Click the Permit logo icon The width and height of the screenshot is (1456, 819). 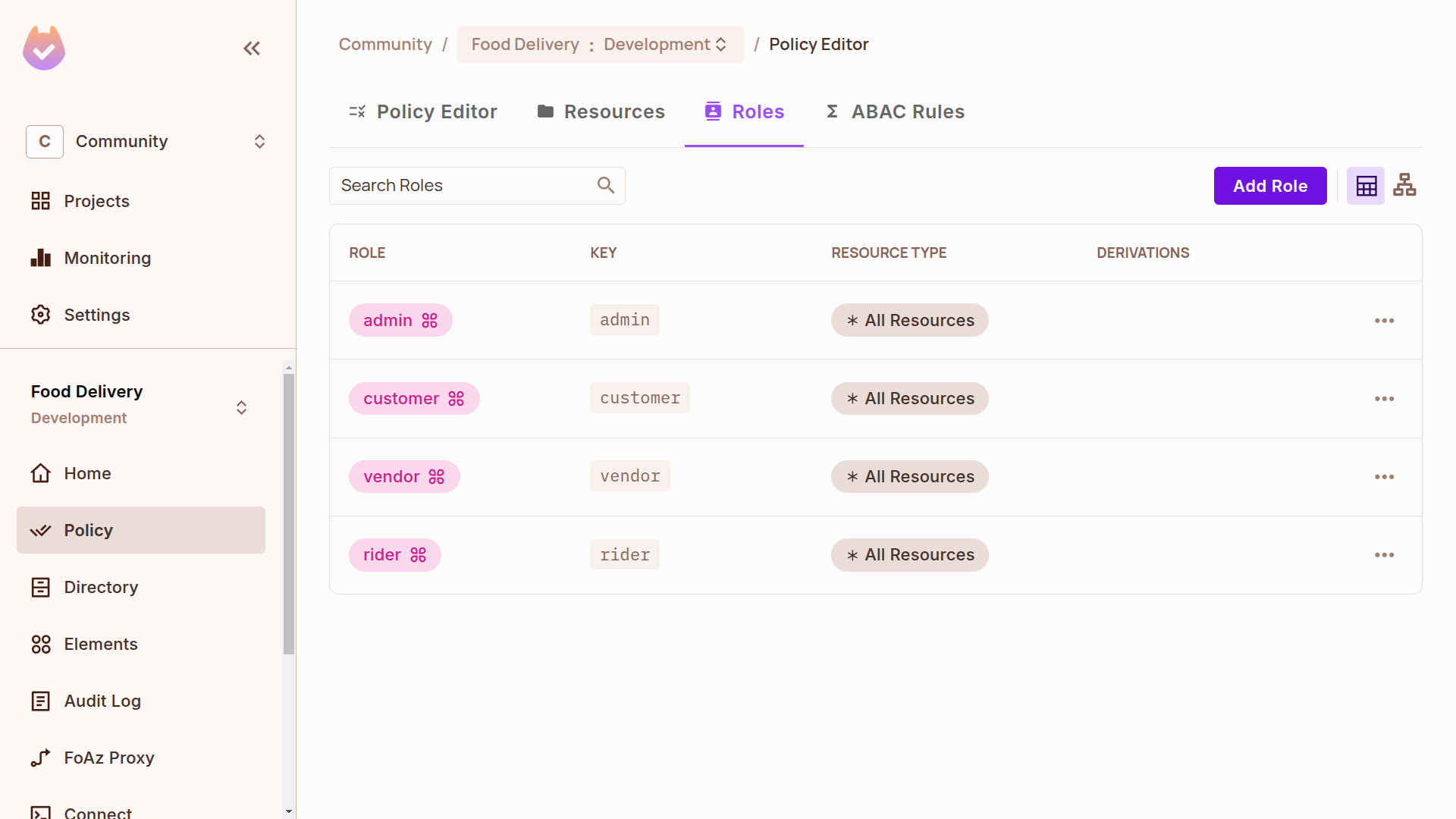coord(44,49)
